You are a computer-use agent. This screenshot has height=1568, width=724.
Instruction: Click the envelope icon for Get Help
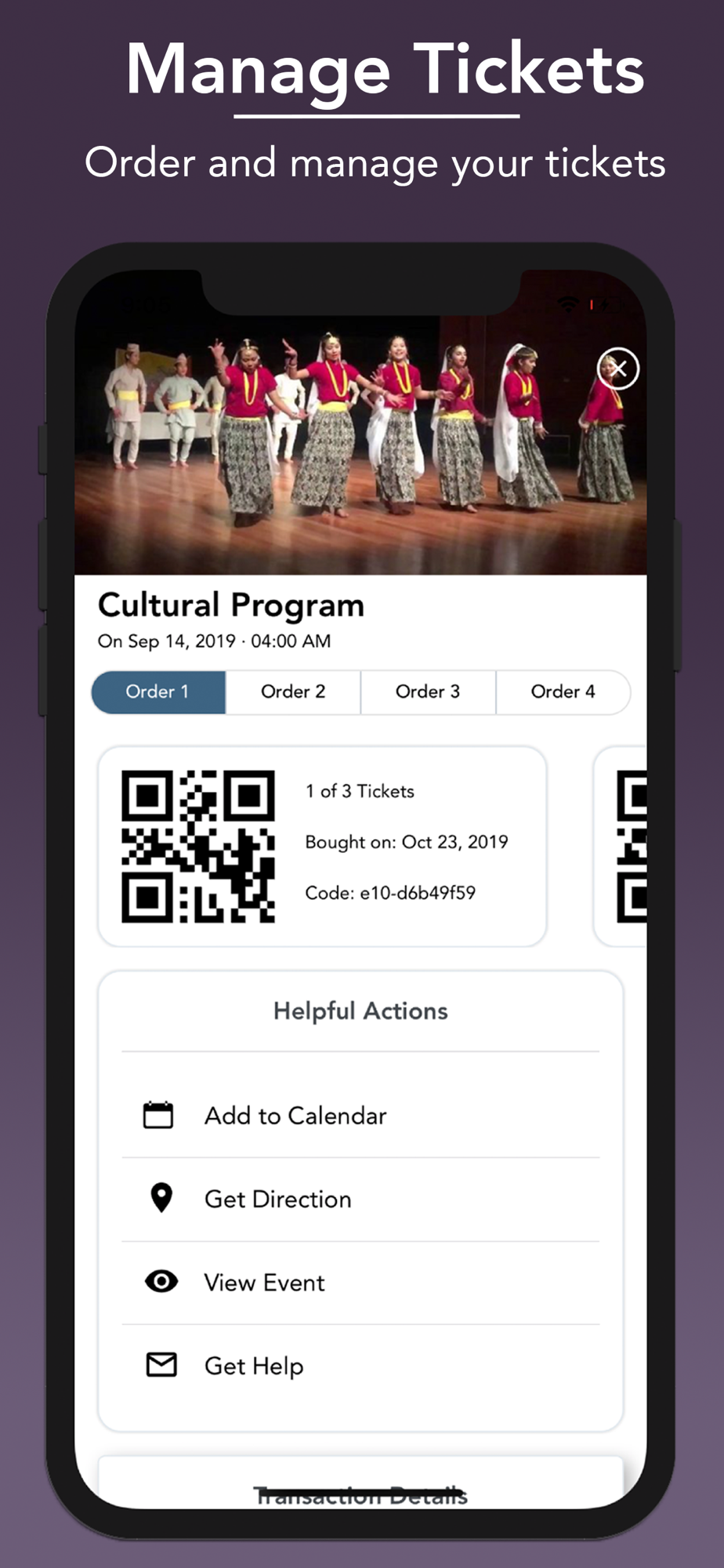[x=161, y=1365]
